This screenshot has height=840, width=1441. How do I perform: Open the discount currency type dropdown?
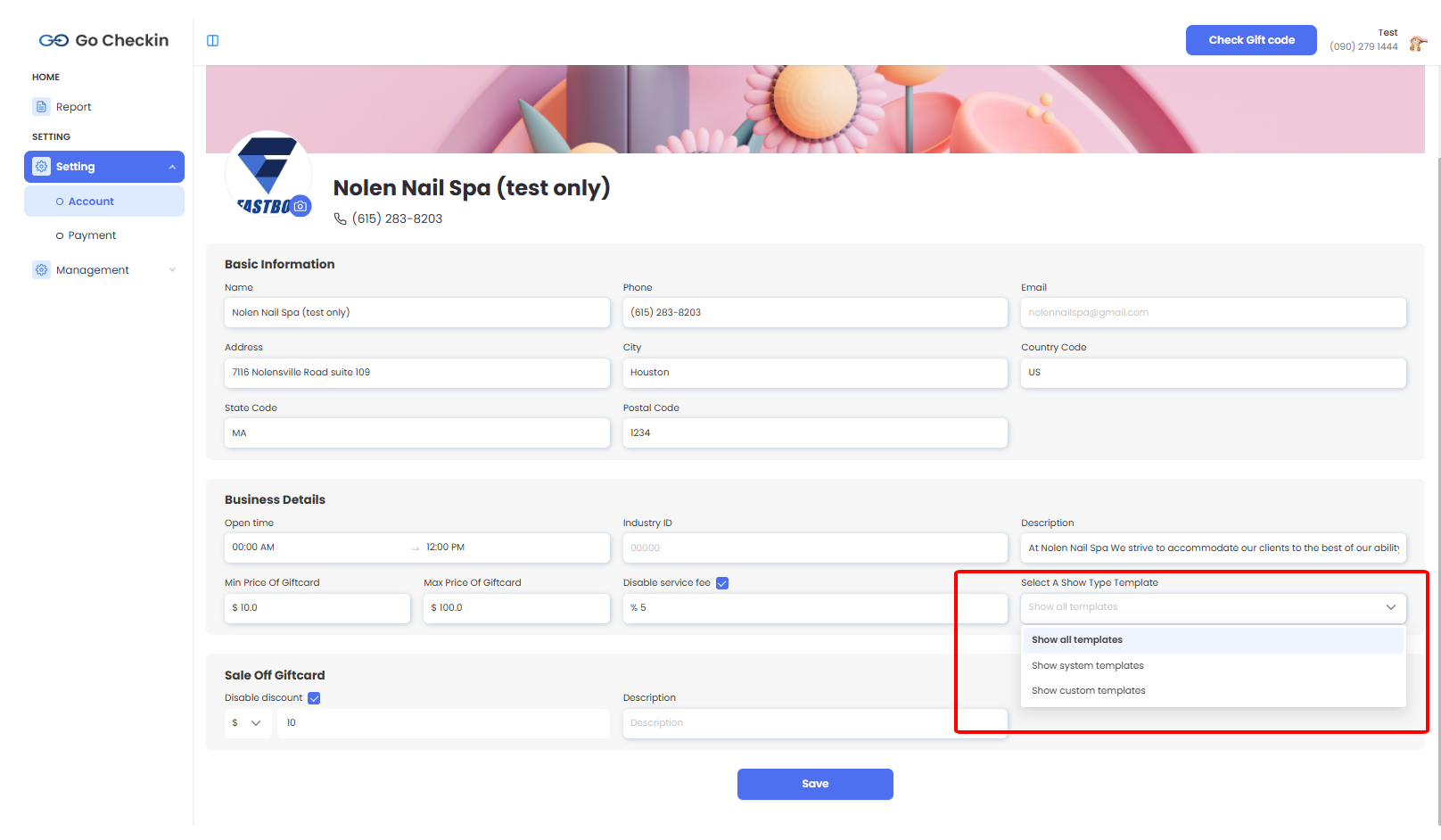[248, 723]
